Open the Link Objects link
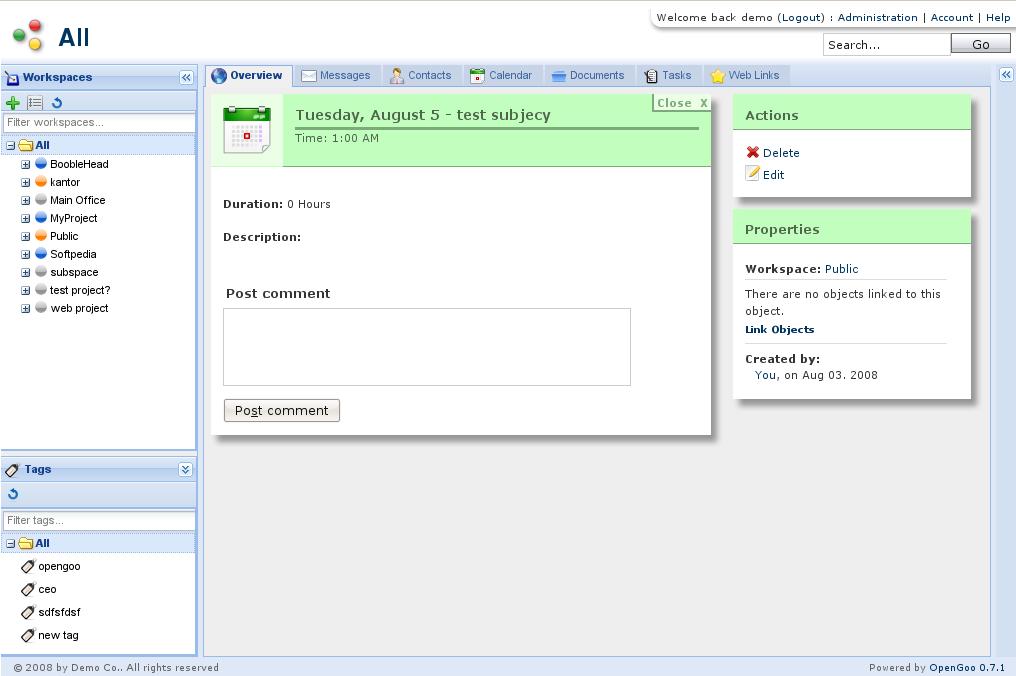Viewport: 1016px width, 676px height. [x=779, y=329]
